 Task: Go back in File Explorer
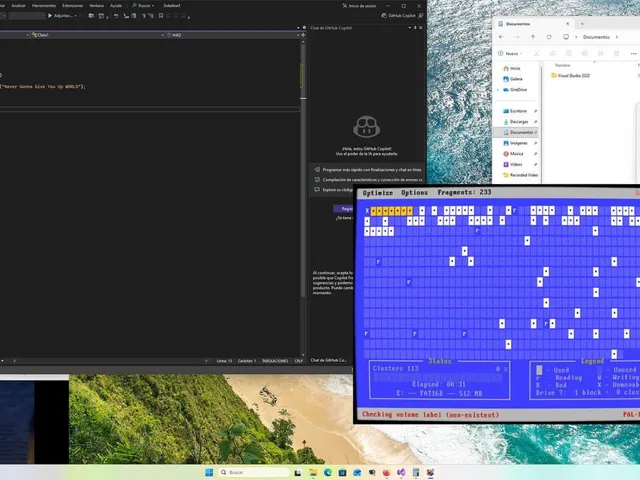pos(501,37)
